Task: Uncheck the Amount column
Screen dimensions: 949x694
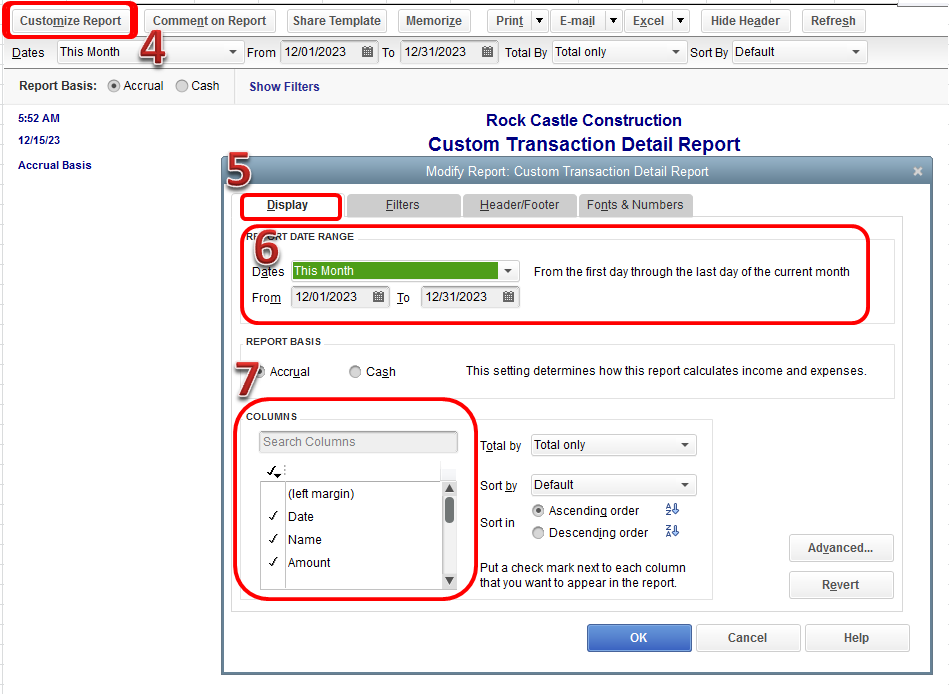Action: click(x=273, y=562)
